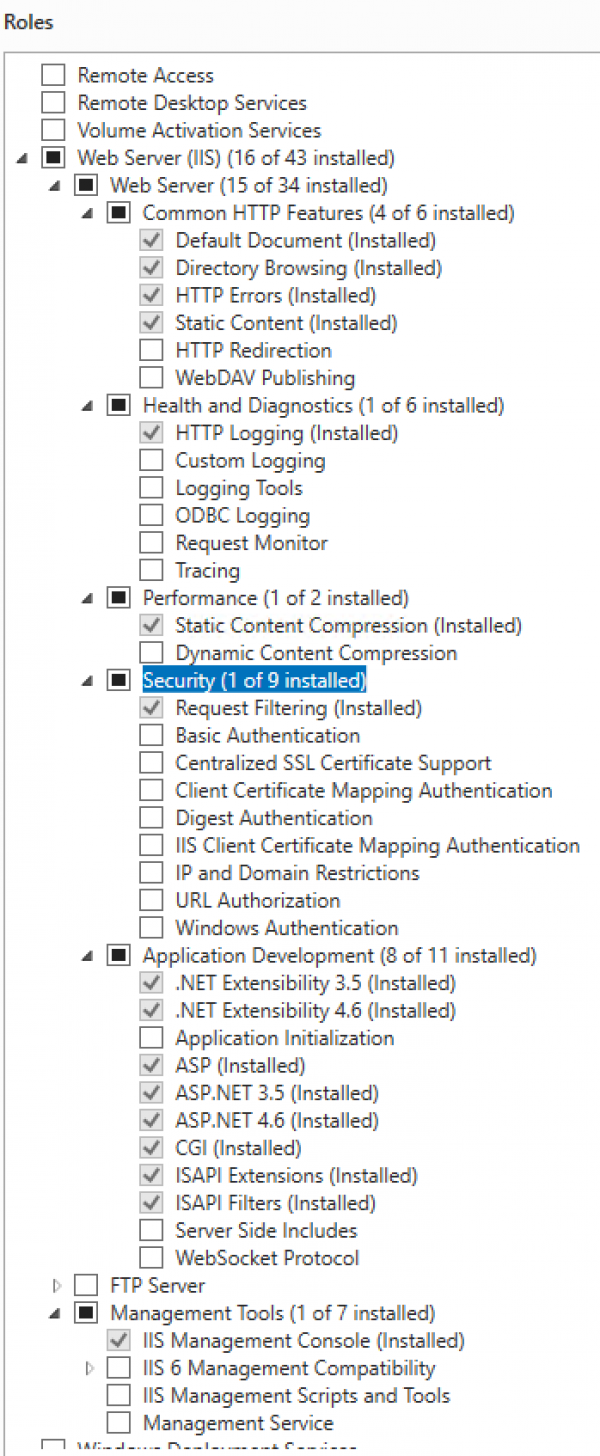Select IIS Management Console (Installed) row
The width and height of the screenshot is (600, 1456).
[303, 1340]
